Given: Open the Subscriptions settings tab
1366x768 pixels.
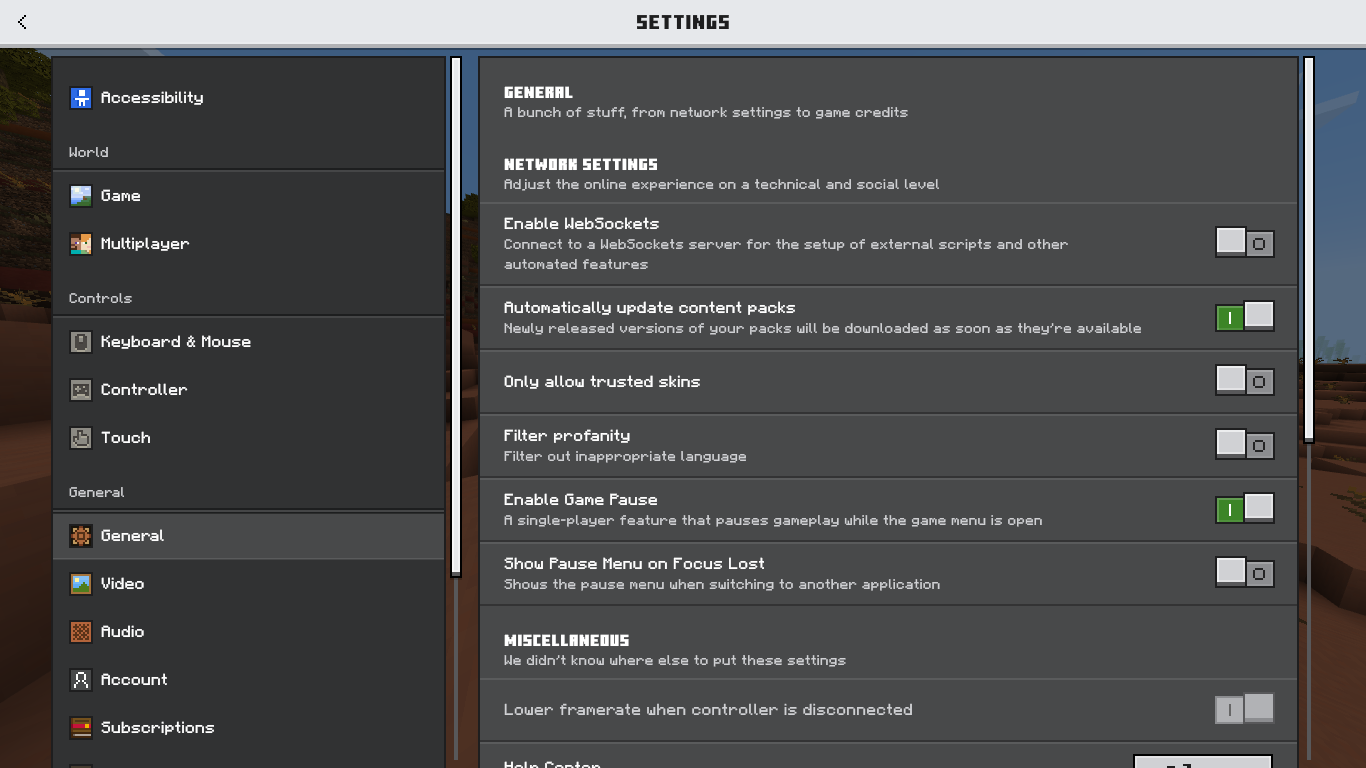Looking at the screenshot, I should pyautogui.click(x=157, y=728).
